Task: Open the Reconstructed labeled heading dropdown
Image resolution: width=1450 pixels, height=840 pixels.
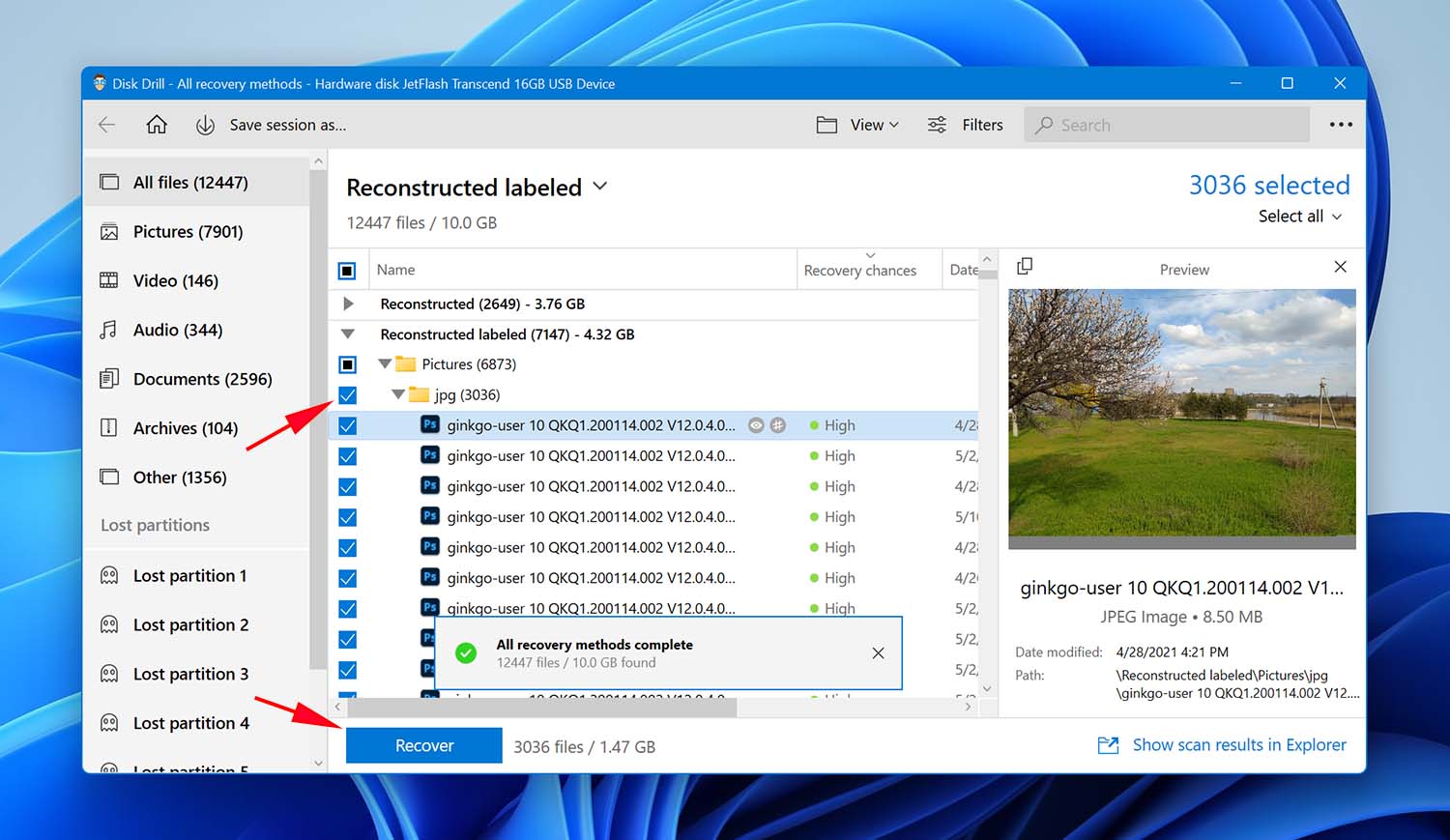Action: tap(599, 186)
